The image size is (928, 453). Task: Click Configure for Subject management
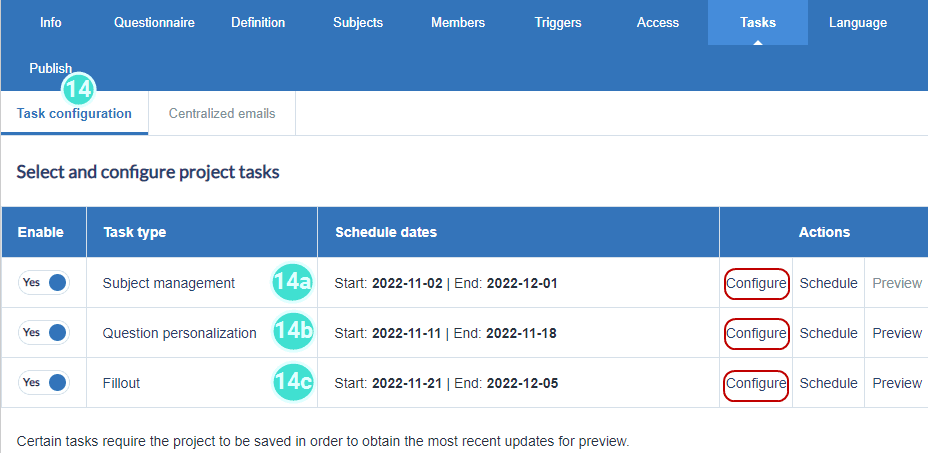point(756,283)
